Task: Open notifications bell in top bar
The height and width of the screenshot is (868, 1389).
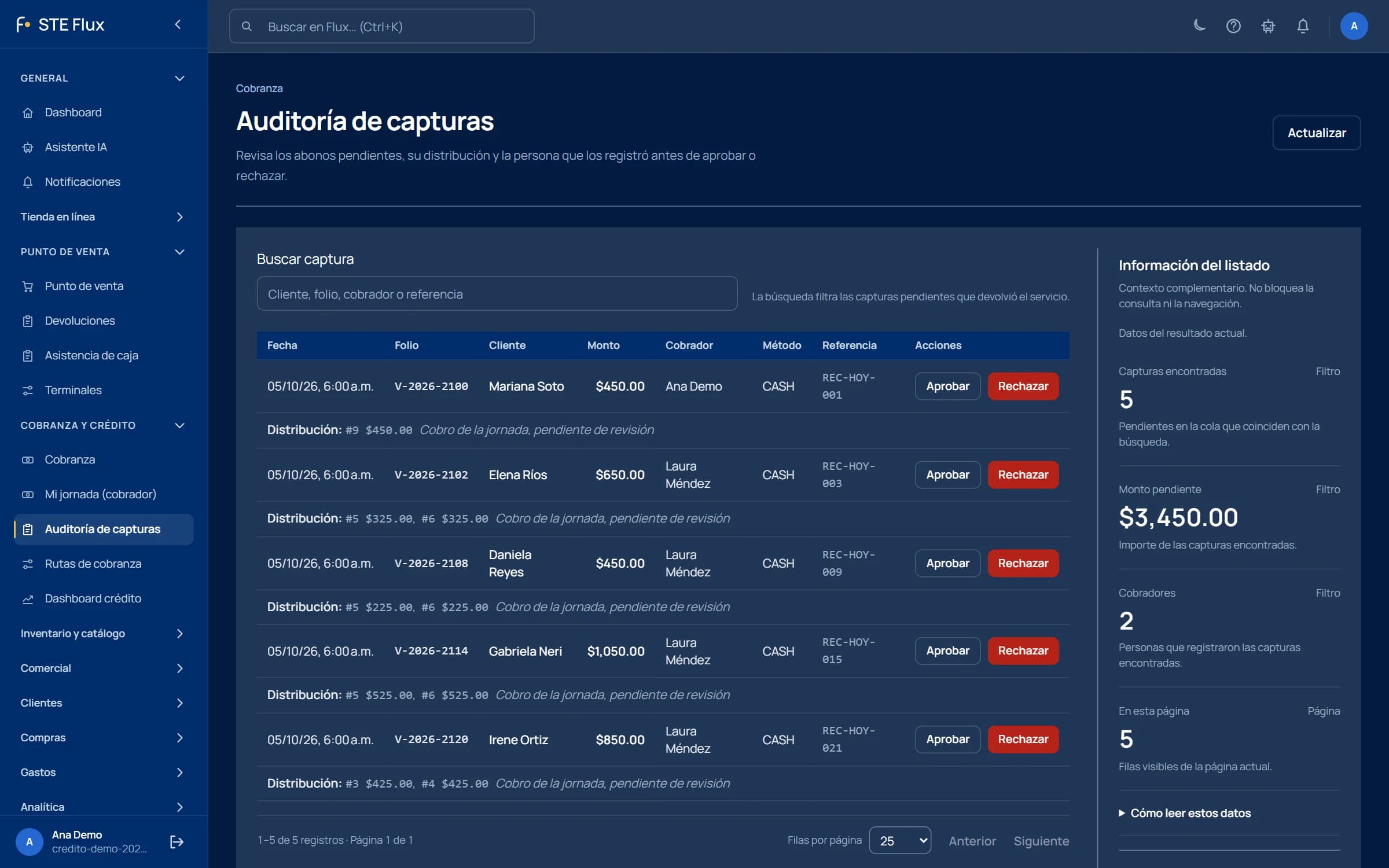Action: tap(1303, 26)
